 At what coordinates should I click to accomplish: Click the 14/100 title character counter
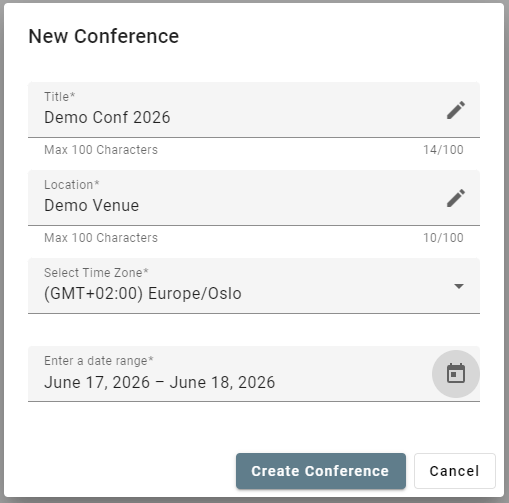tap(443, 150)
